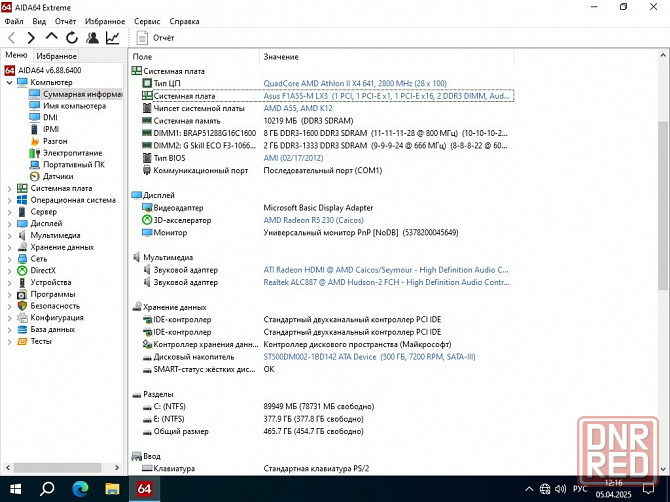Open the Файл menu
The image size is (670, 502).
(14, 21)
